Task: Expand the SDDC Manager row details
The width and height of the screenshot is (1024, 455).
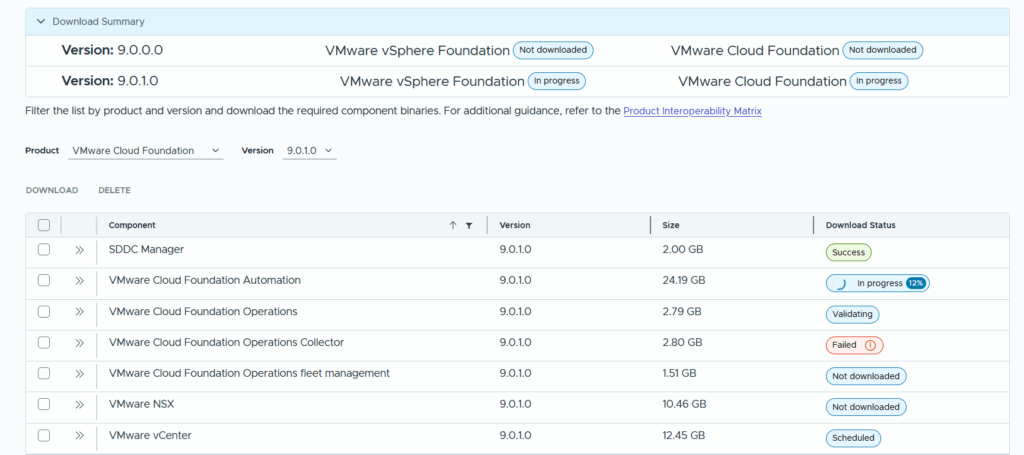Action: (79, 250)
